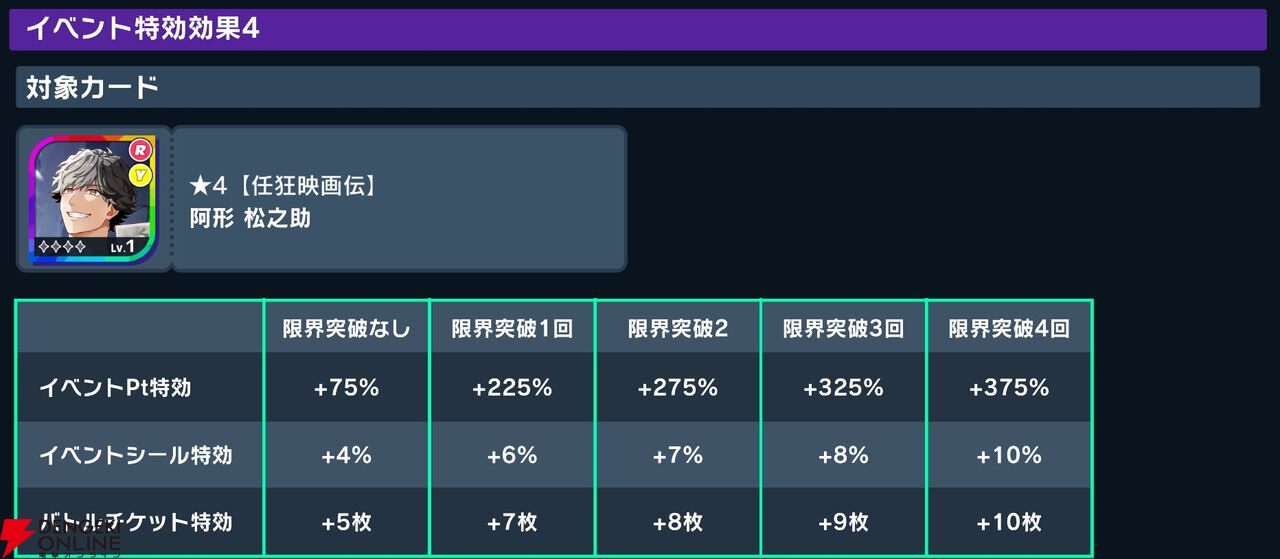1280x559 pixels.
Task: Select the 限界突破4回 column header
Action: (x=1009, y=329)
